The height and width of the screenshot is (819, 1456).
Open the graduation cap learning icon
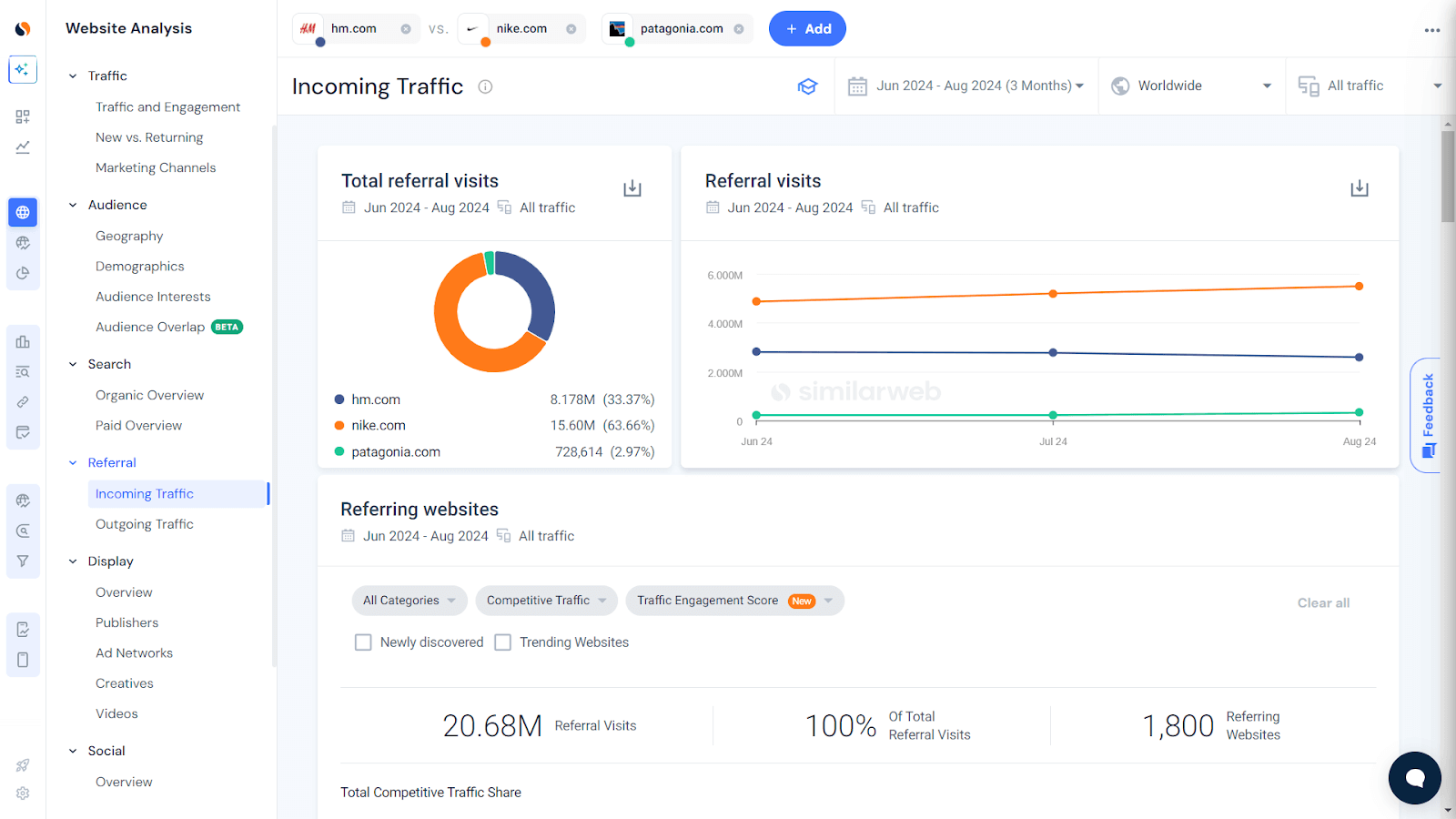pos(807,86)
